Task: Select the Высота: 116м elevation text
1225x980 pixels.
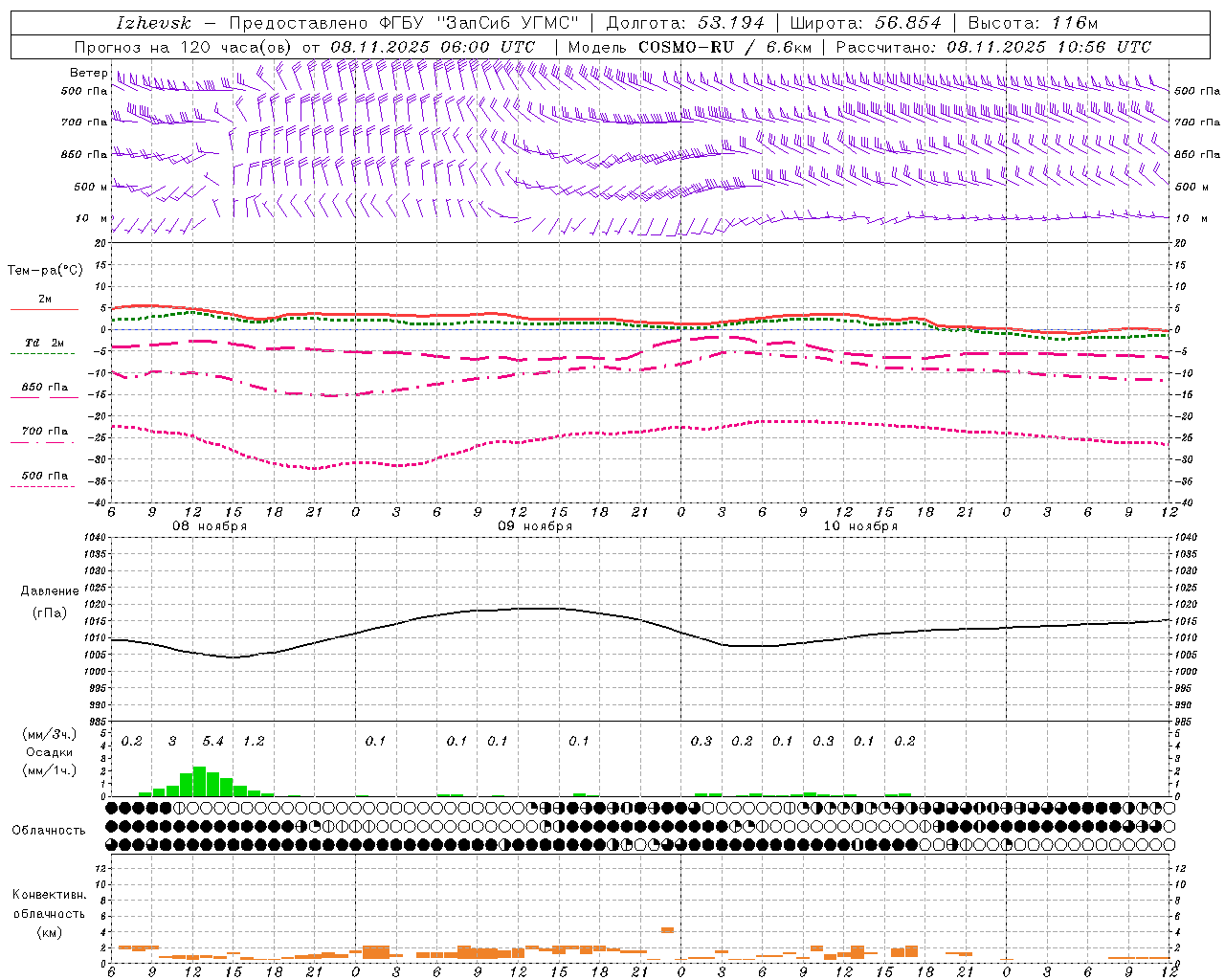Action: click(1033, 23)
